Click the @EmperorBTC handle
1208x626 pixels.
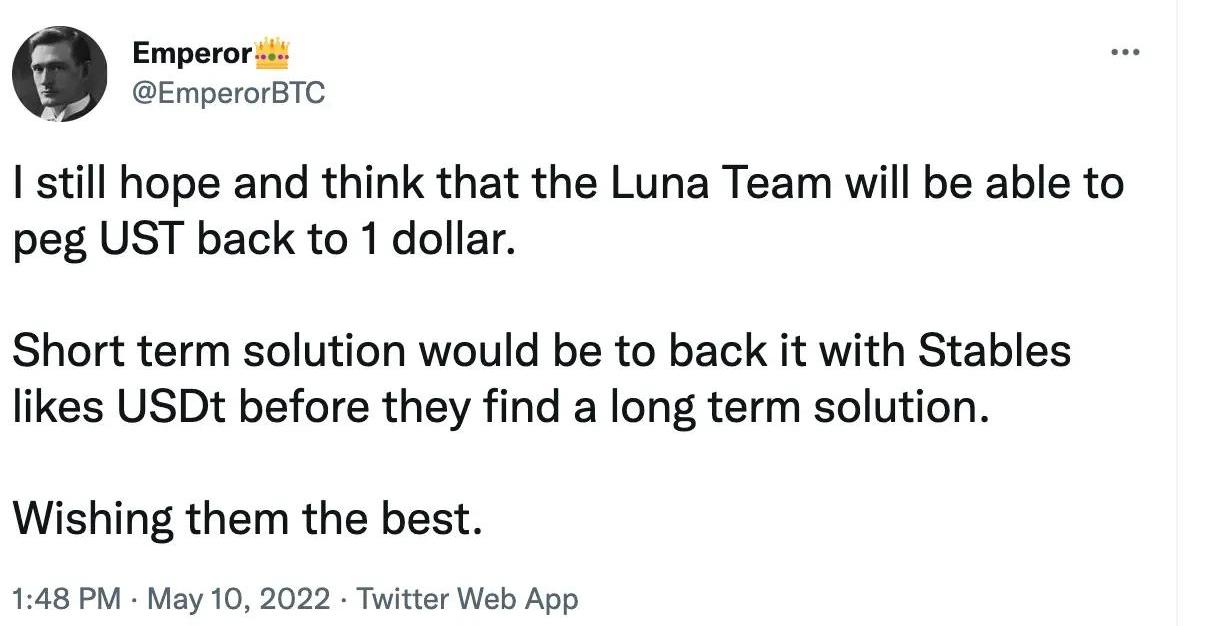click(229, 93)
